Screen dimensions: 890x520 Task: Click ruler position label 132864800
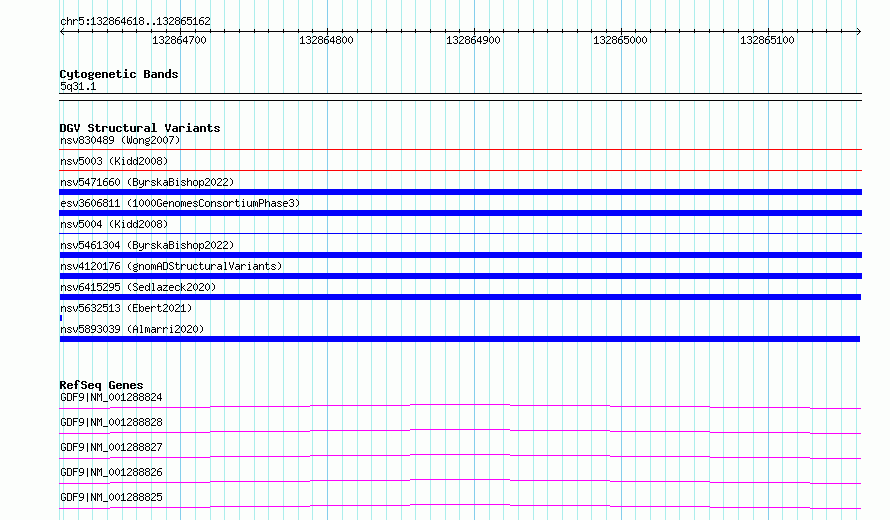326,40
